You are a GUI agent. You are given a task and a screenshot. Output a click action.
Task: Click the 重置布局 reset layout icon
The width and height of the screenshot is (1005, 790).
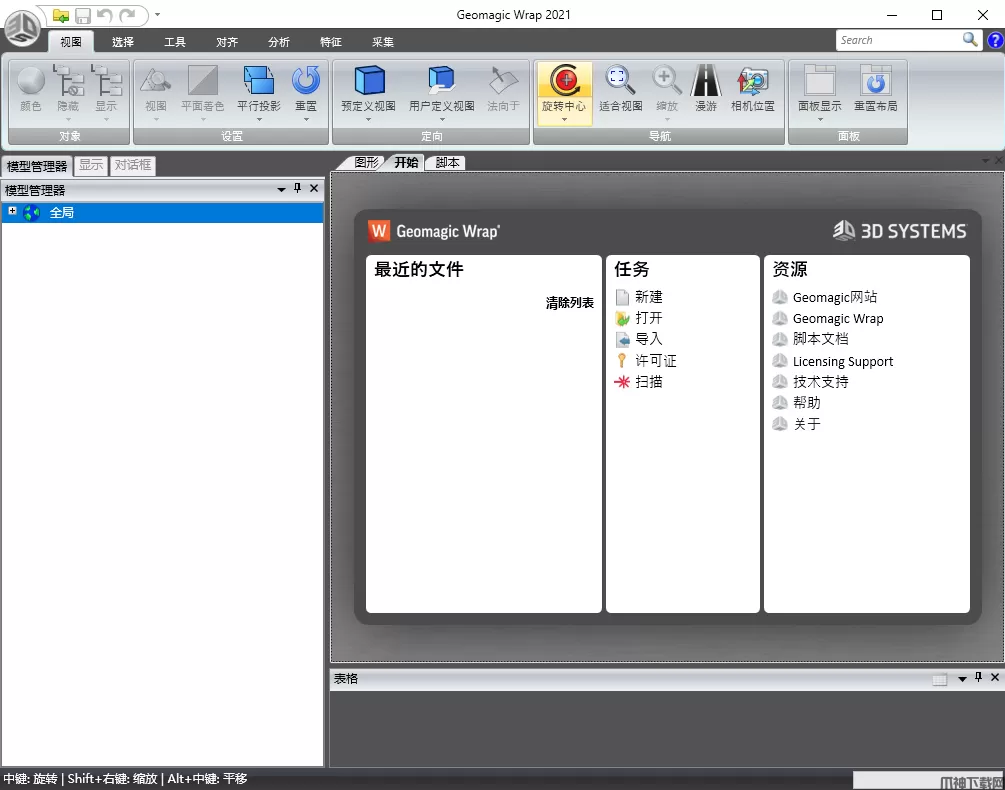(x=875, y=81)
